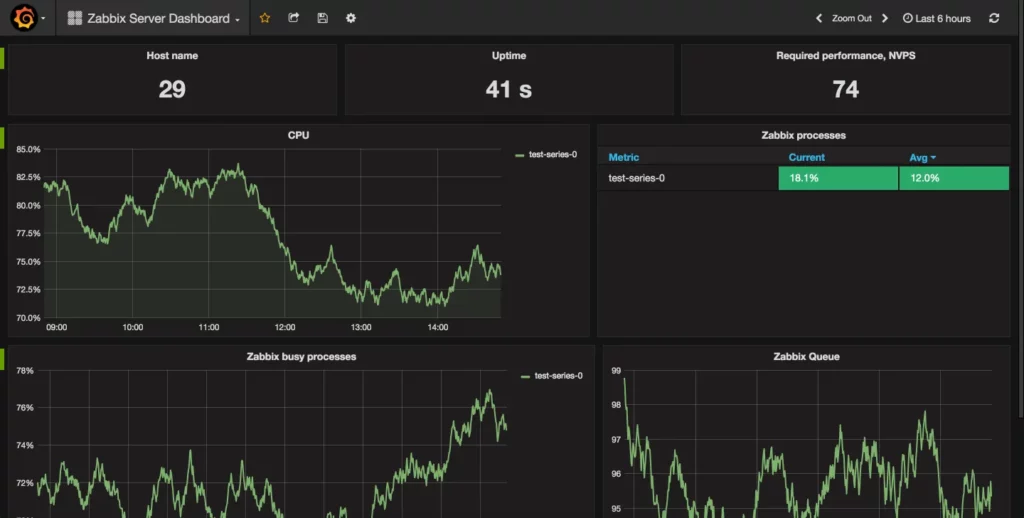Image resolution: width=1024 pixels, height=518 pixels.
Task: Open dashboard settings gear
Action: tap(351, 18)
